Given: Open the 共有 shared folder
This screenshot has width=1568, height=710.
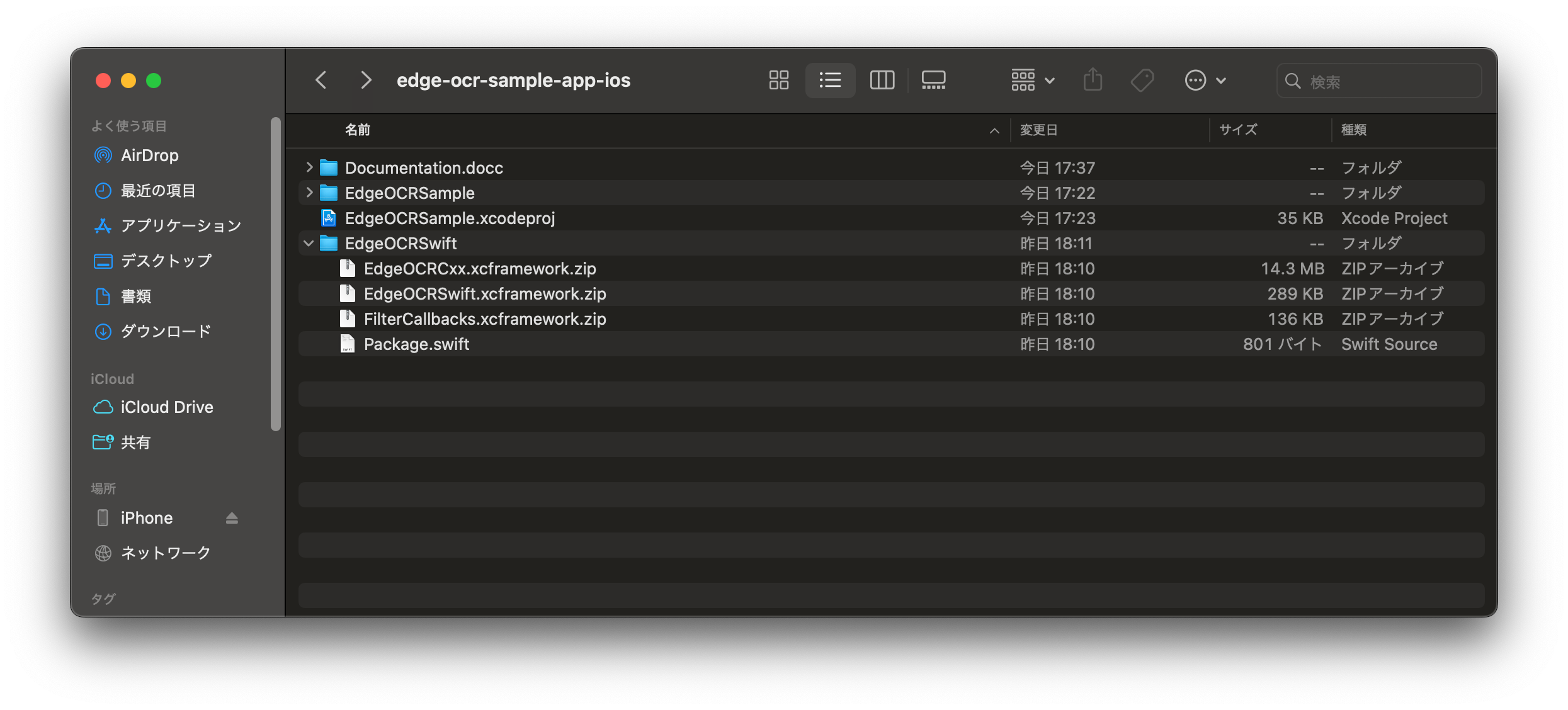Looking at the screenshot, I should [x=135, y=442].
